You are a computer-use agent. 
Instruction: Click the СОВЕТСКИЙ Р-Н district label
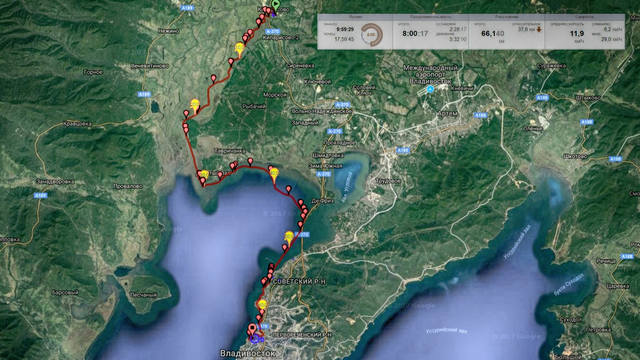298,282
